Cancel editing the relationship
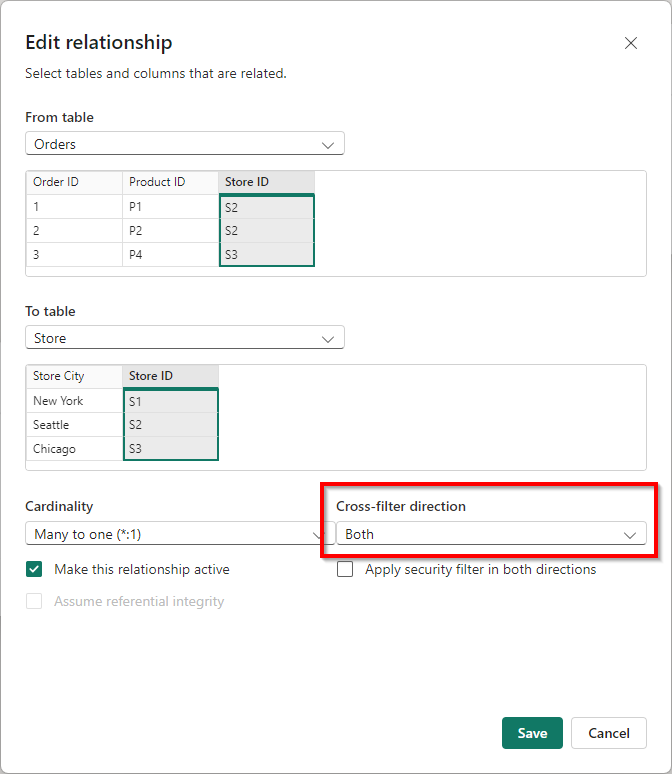 tap(609, 733)
